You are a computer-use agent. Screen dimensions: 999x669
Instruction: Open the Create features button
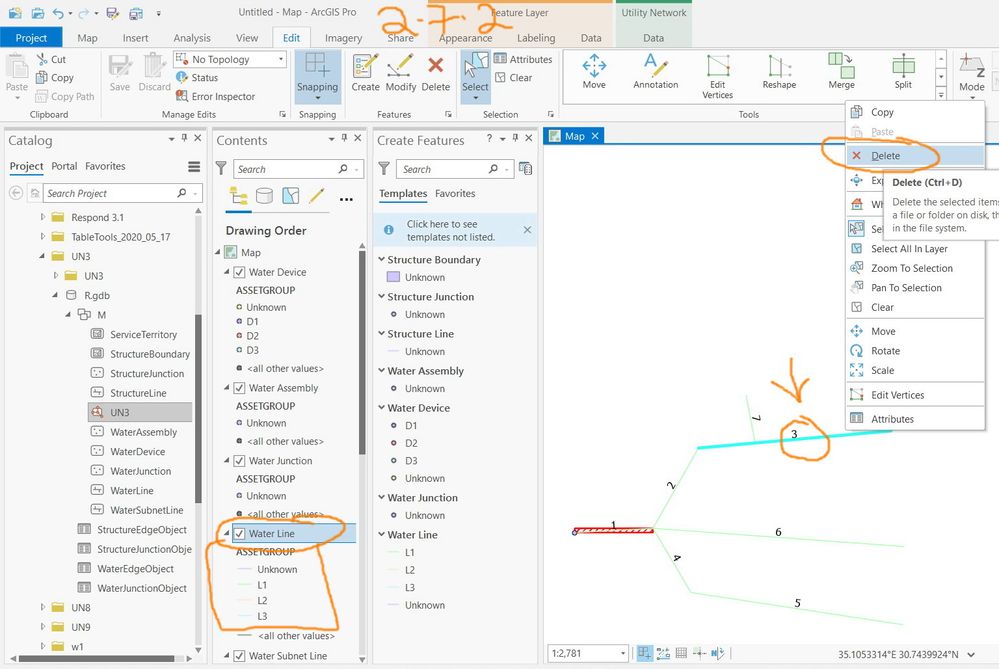click(x=365, y=73)
